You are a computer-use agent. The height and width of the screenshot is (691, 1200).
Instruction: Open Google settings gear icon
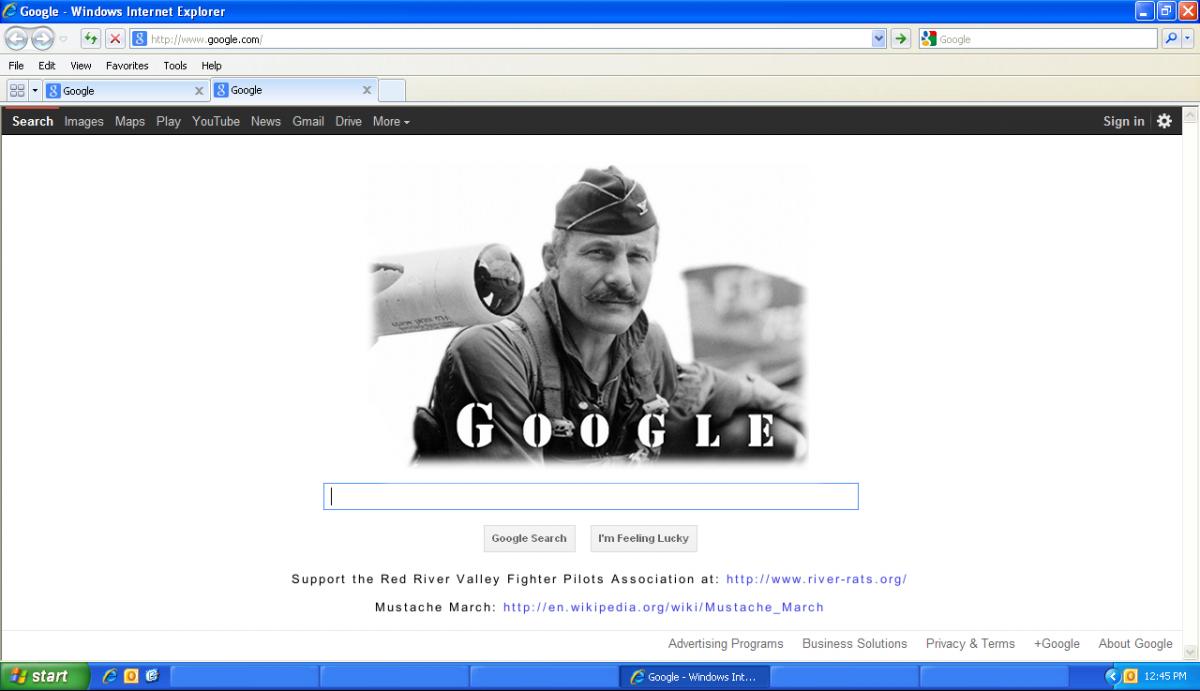[1164, 121]
